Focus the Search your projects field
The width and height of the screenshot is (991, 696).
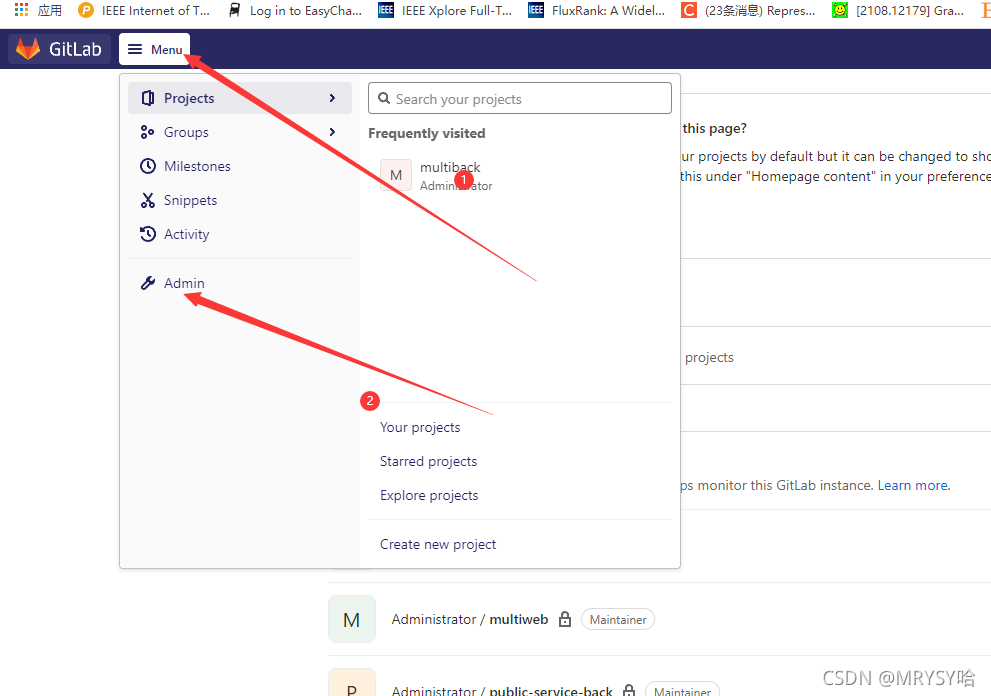click(x=520, y=99)
